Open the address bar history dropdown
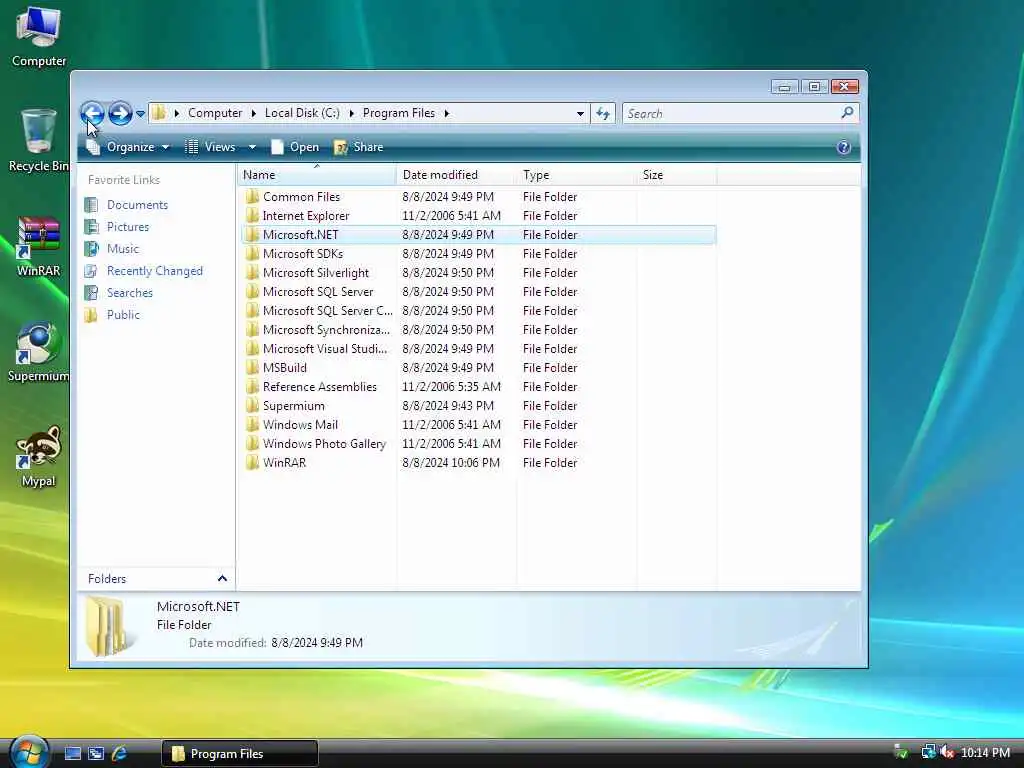Image resolution: width=1024 pixels, height=768 pixels. [x=580, y=114]
